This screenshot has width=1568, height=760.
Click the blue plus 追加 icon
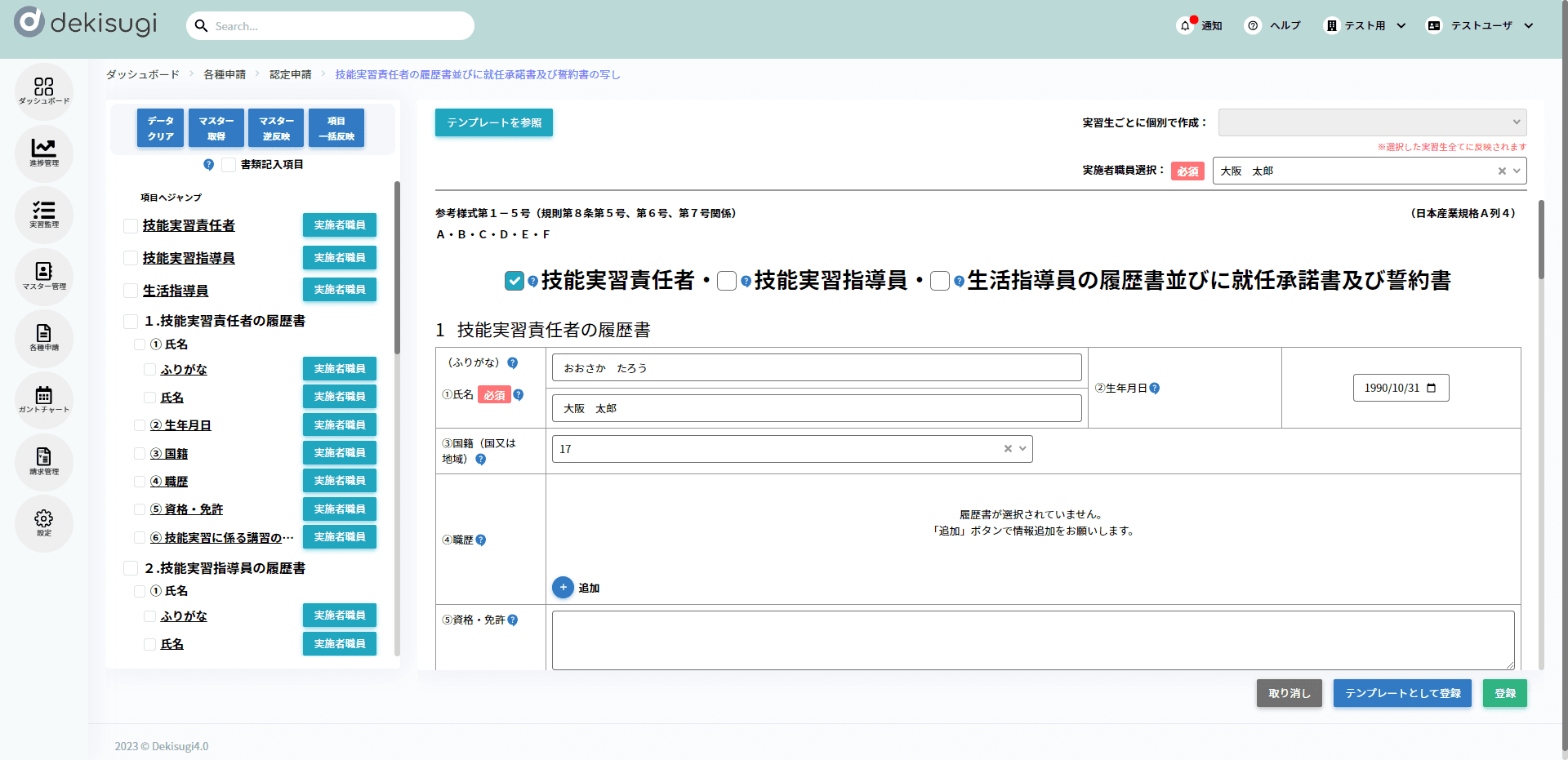click(x=563, y=588)
